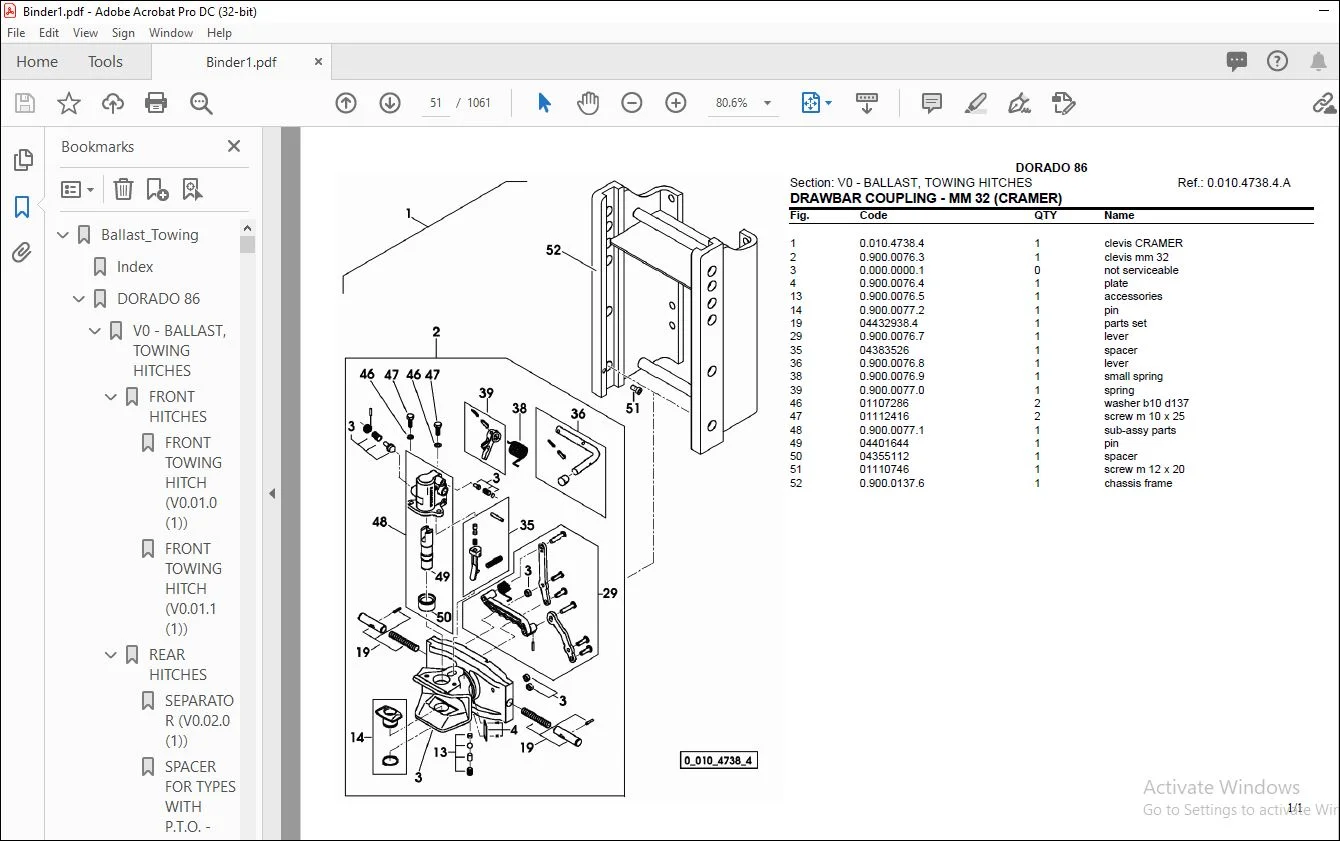Open the bookmark options dropdown
This screenshot has height=841, width=1340.
77,189
